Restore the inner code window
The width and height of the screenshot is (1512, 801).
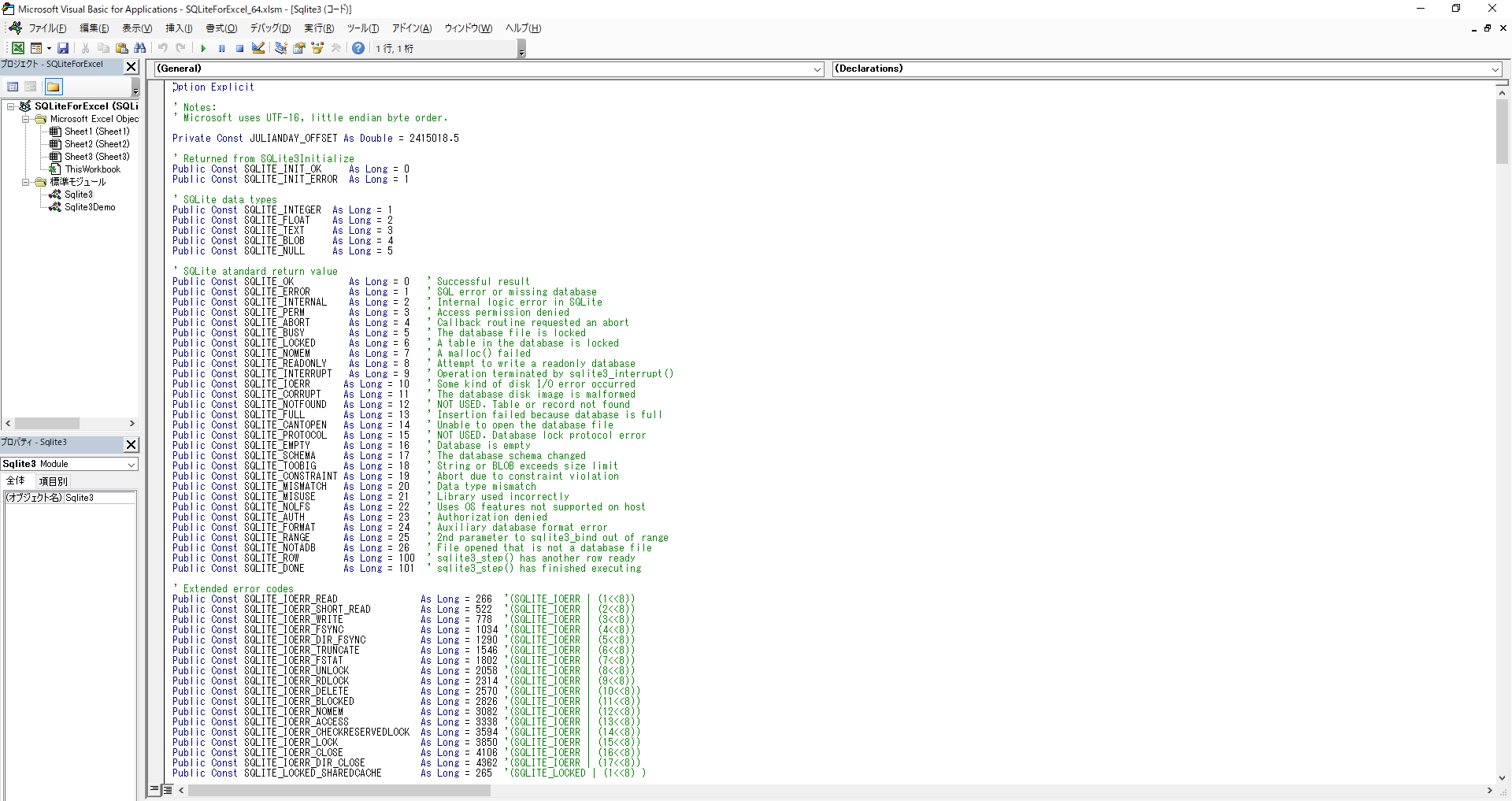pyautogui.click(x=1488, y=28)
